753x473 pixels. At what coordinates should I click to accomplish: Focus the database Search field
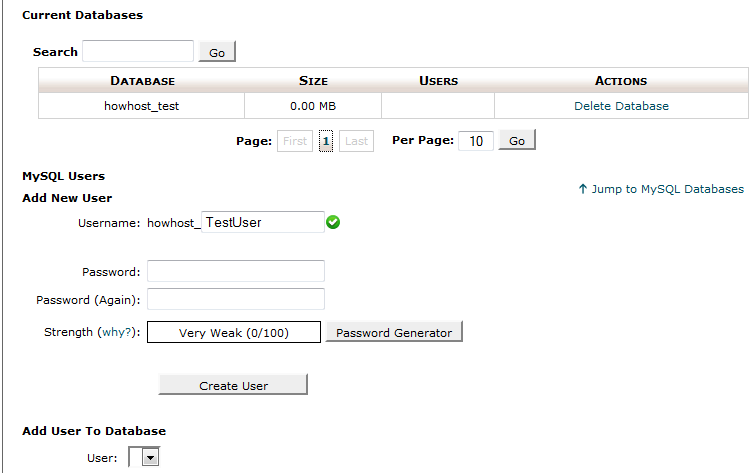pos(138,51)
